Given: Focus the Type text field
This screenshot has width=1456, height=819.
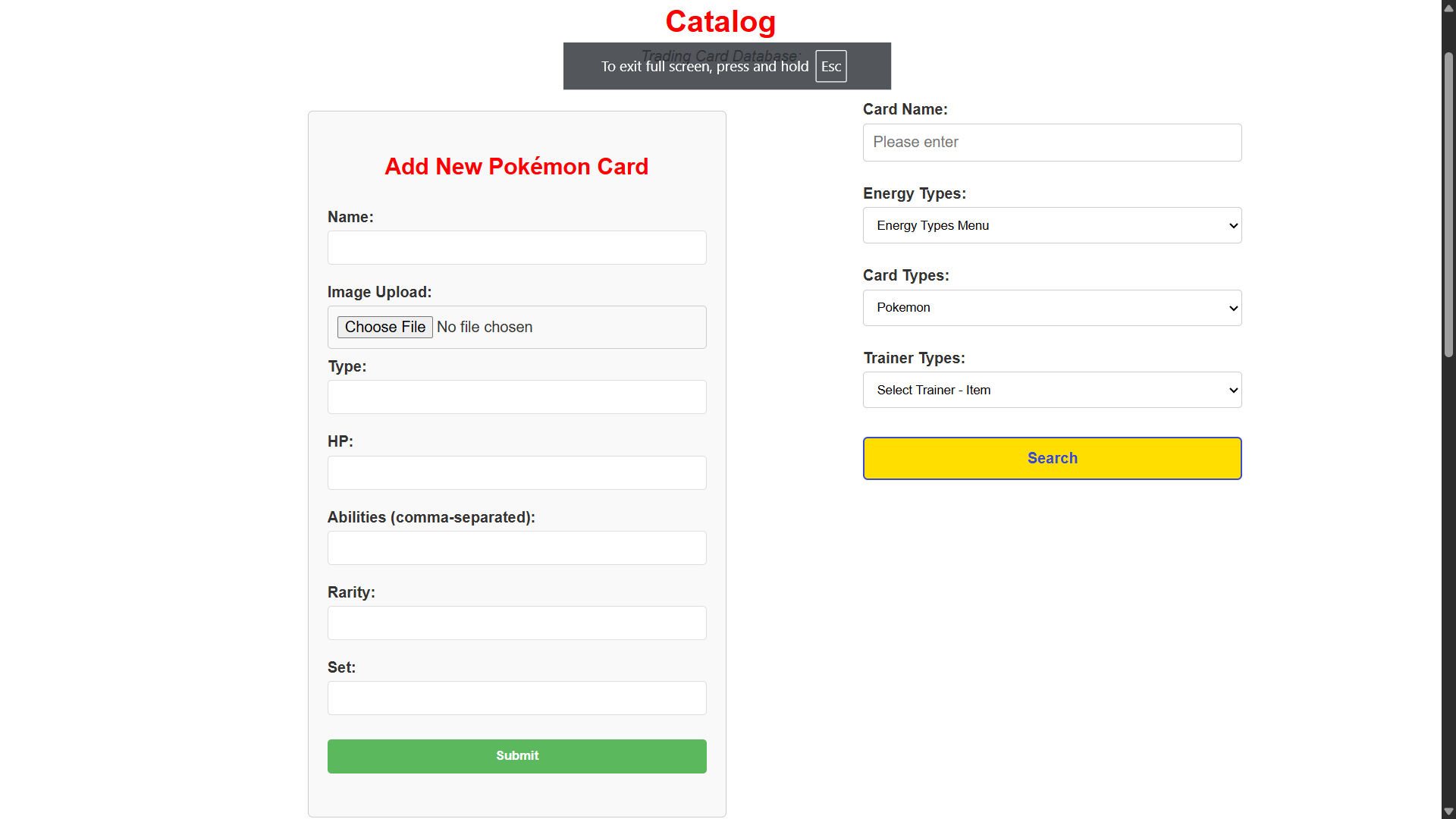Looking at the screenshot, I should coord(516,397).
